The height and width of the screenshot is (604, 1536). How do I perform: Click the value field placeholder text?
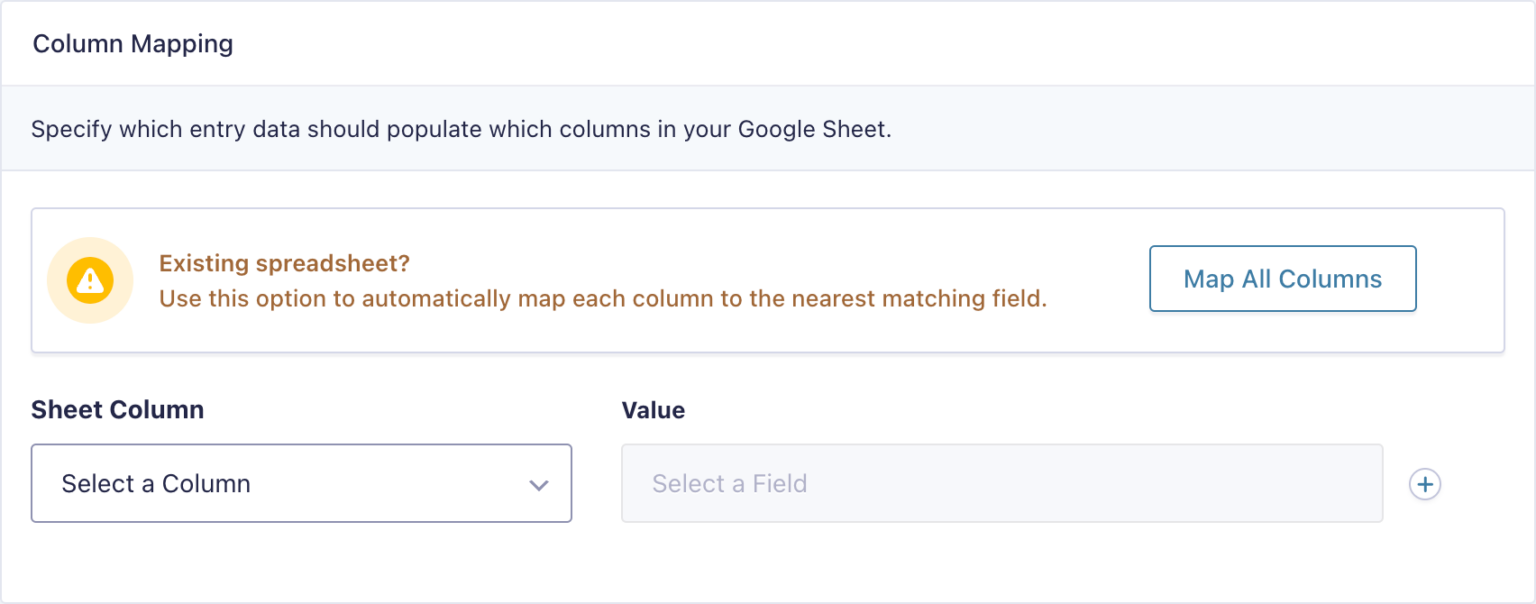click(728, 484)
